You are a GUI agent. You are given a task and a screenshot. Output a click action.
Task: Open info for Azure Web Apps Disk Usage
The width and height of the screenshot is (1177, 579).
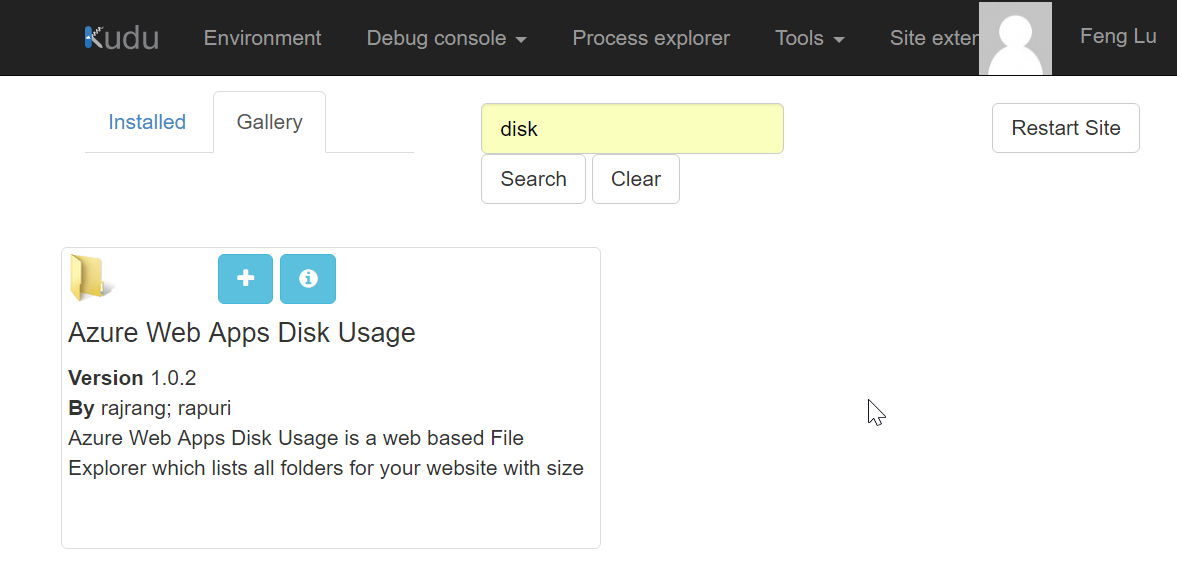pos(307,279)
